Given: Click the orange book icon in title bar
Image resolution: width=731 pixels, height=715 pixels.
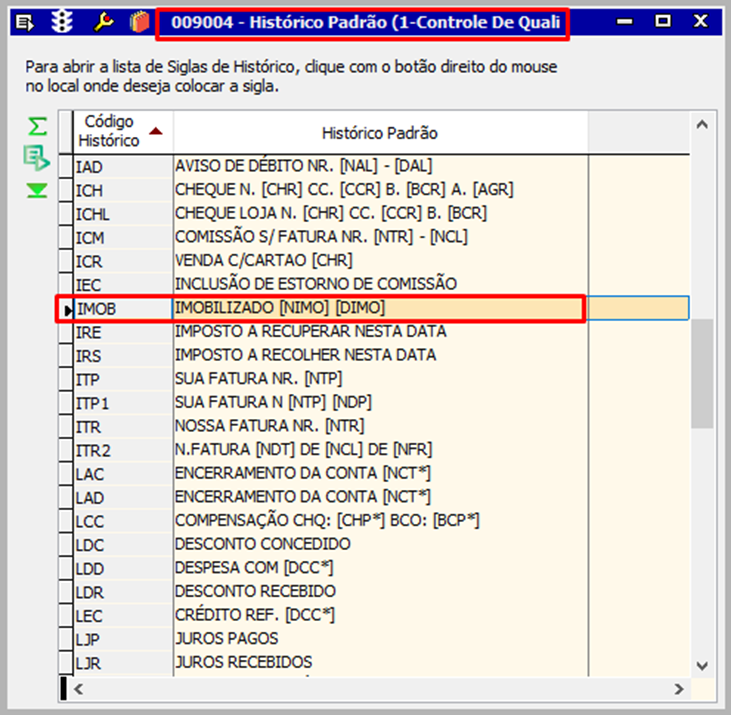Looking at the screenshot, I should pyautogui.click(x=139, y=21).
